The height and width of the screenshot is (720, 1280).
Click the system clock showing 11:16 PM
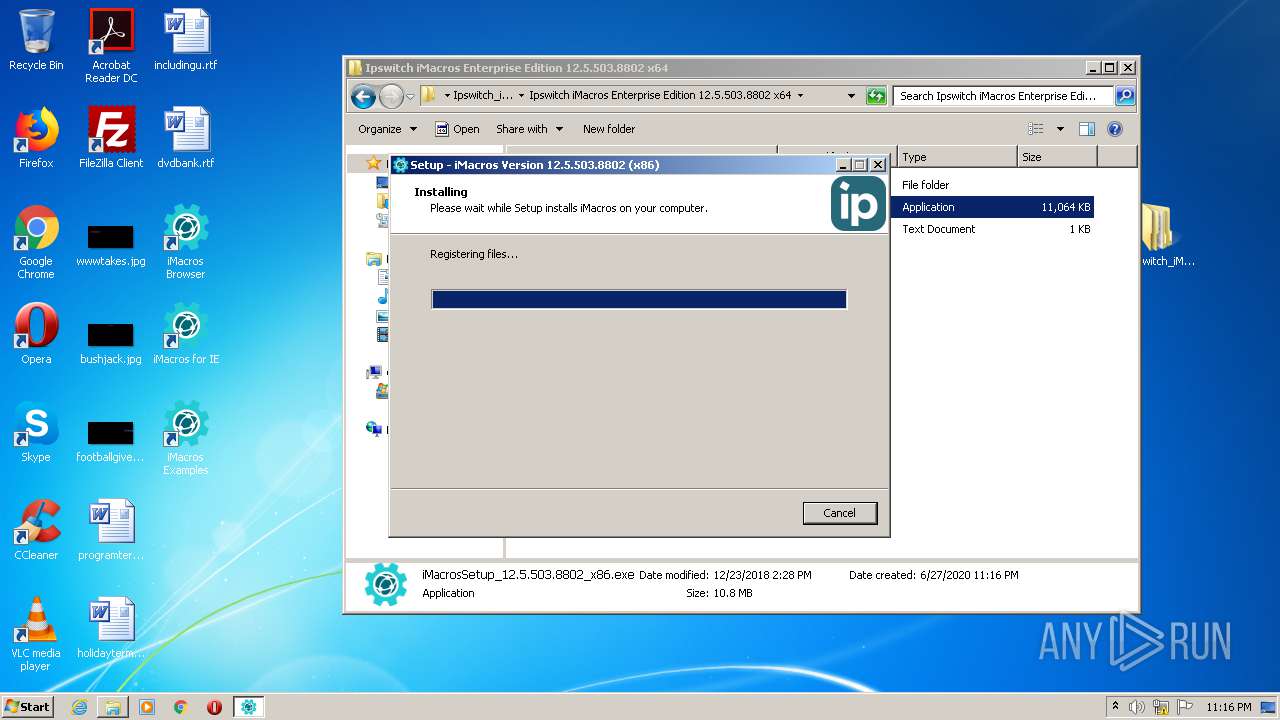click(x=1229, y=707)
